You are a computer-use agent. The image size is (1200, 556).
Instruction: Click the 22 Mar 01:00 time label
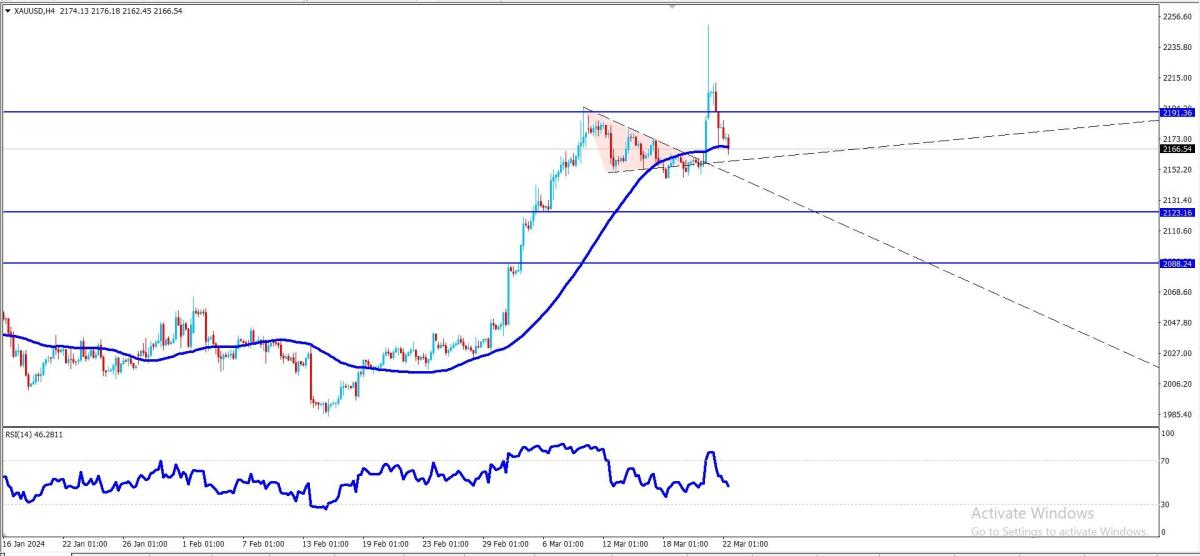coord(746,544)
